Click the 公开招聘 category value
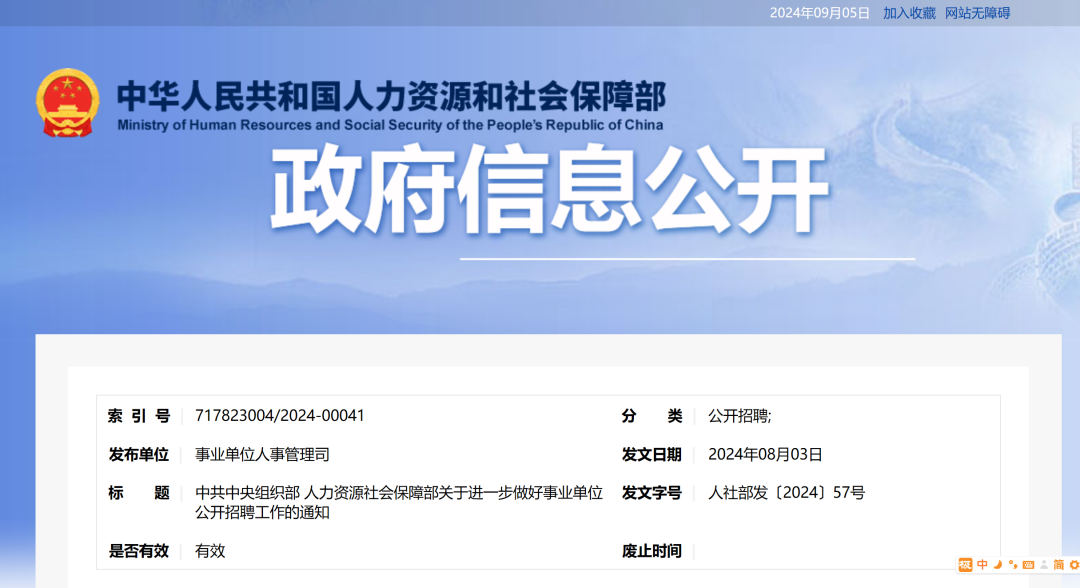The width and height of the screenshot is (1080, 588). click(739, 416)
